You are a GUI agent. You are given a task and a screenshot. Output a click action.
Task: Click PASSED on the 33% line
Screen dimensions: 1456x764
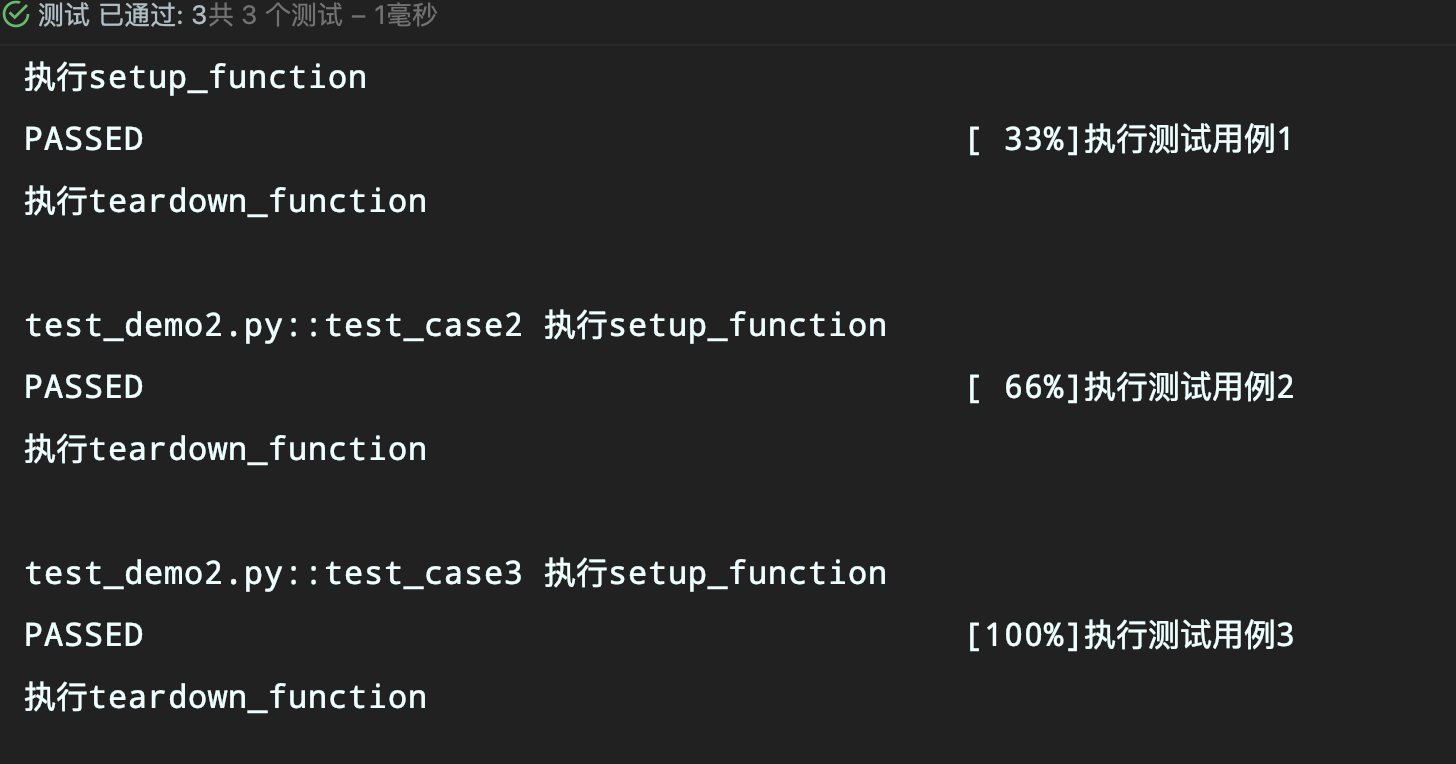coord(84,139)
